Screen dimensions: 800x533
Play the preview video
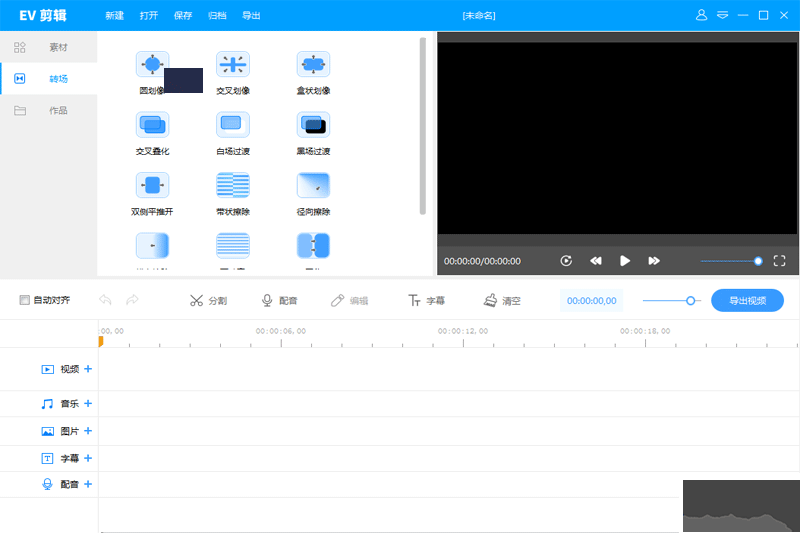[624, 261]
